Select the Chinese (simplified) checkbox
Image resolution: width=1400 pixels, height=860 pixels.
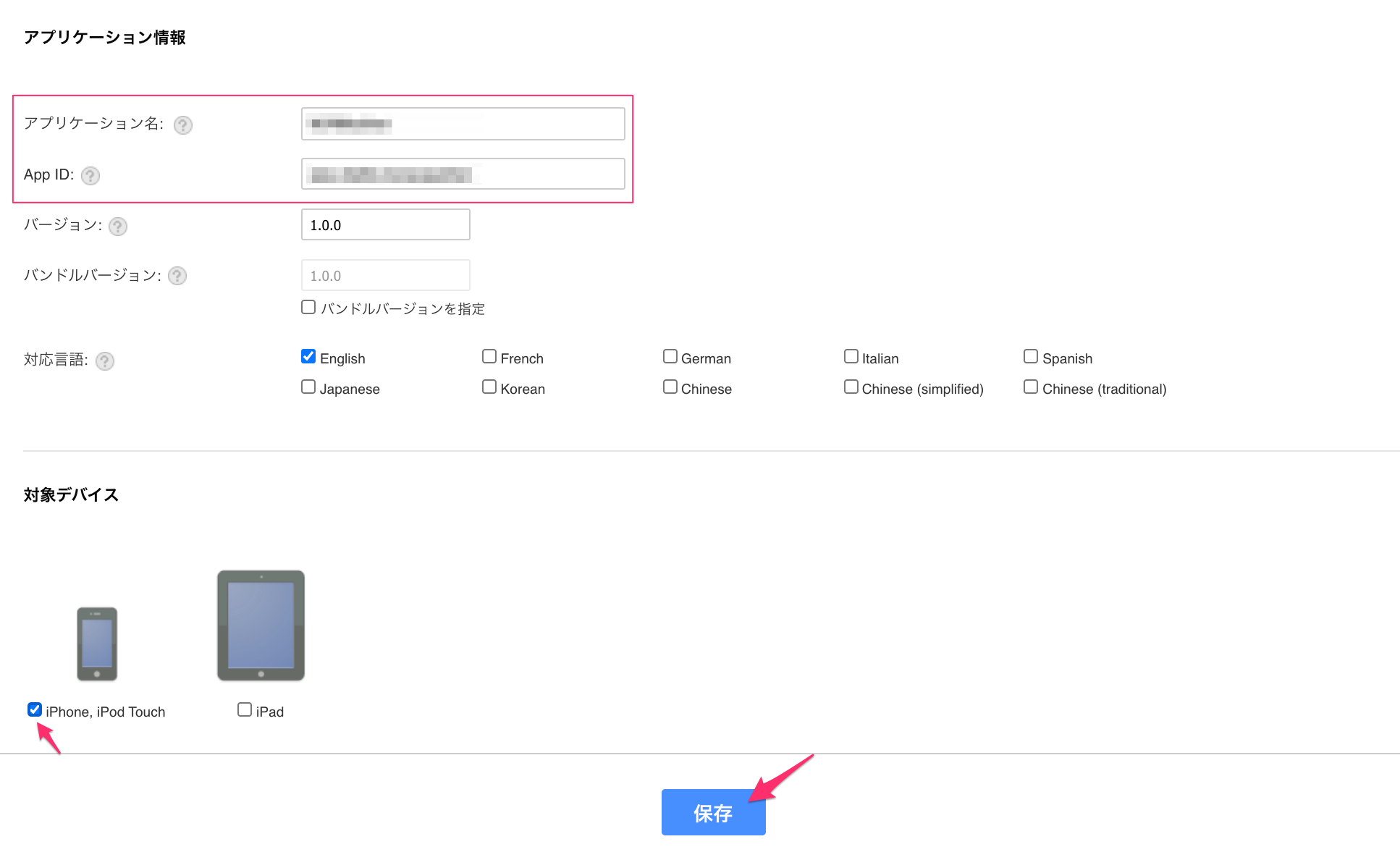851,387
